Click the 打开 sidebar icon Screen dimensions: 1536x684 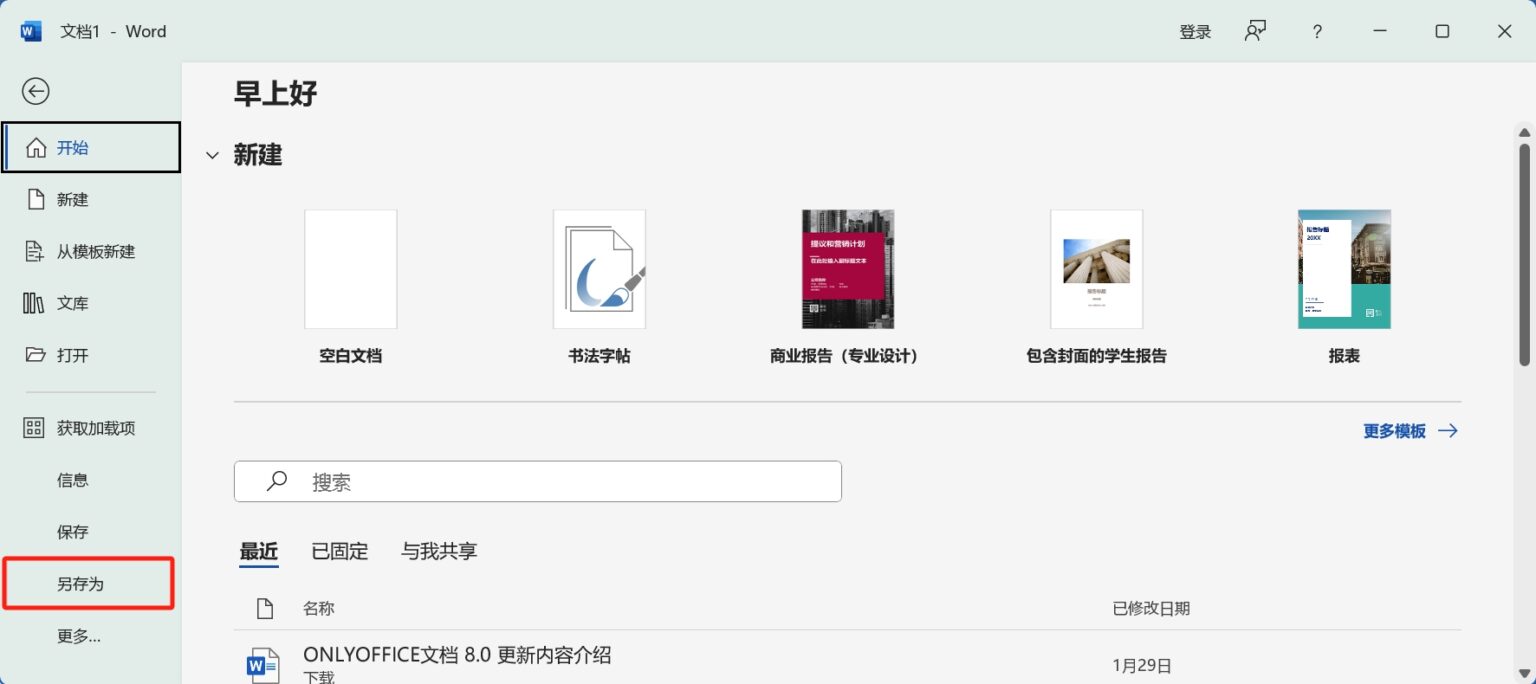click(71, 355)
